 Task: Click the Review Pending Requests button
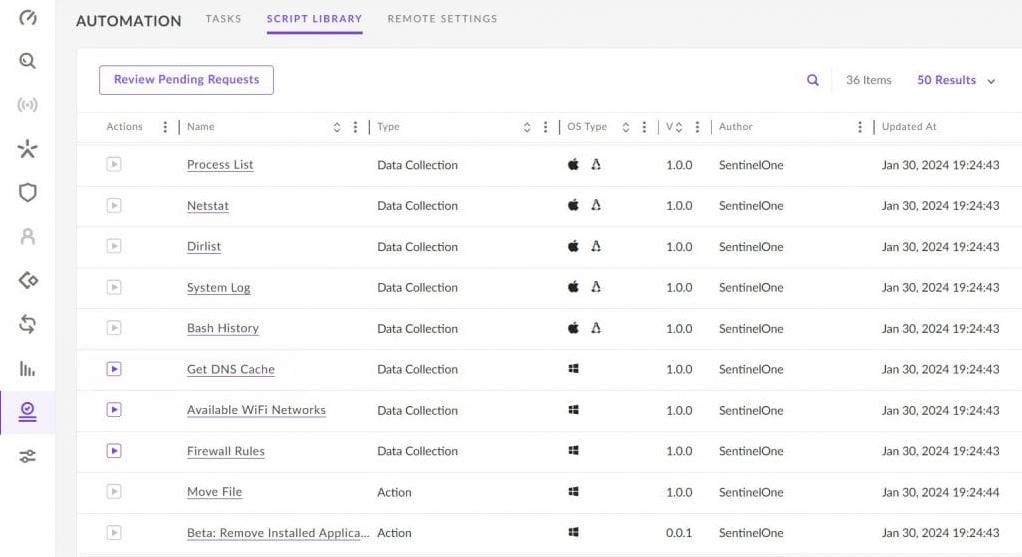click(186, 80)
